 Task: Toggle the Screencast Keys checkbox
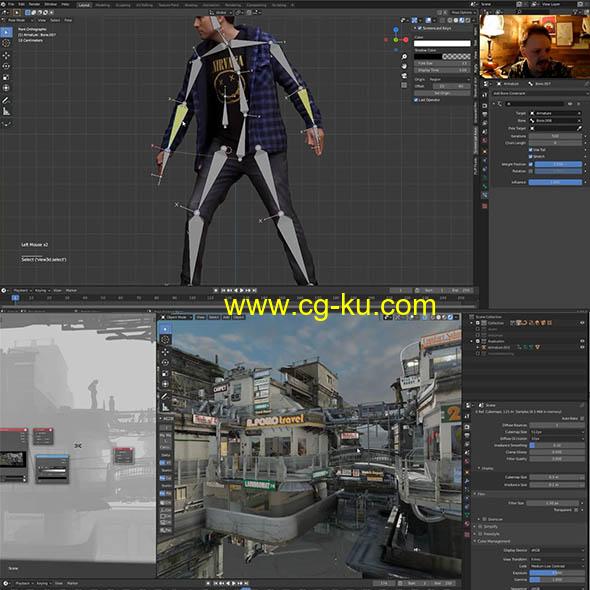pyautogui.click(x=420, y=28)
